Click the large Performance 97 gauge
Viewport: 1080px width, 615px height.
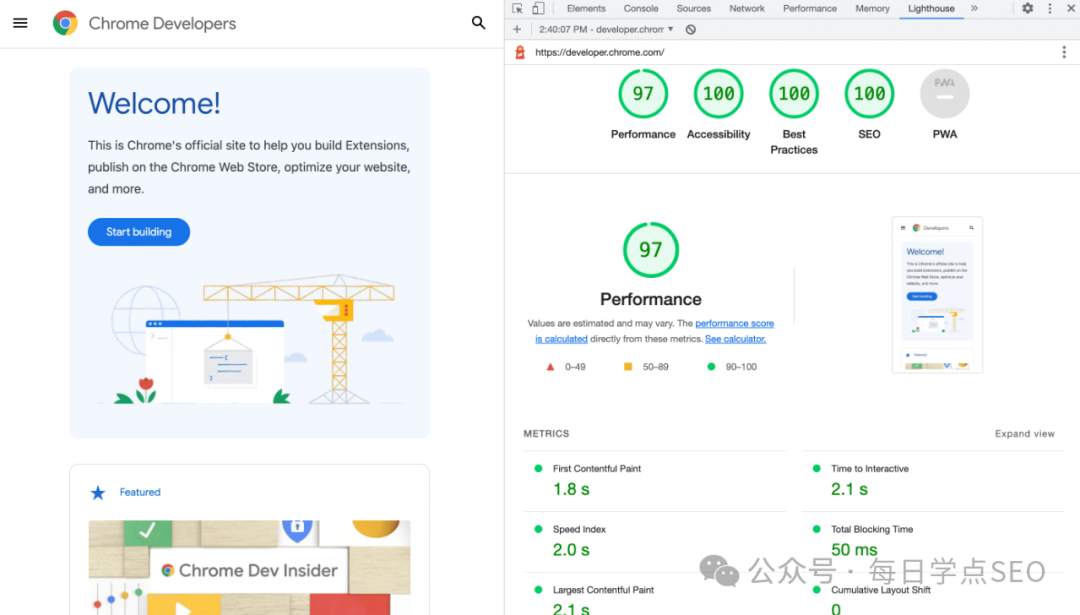pos(651,250)
